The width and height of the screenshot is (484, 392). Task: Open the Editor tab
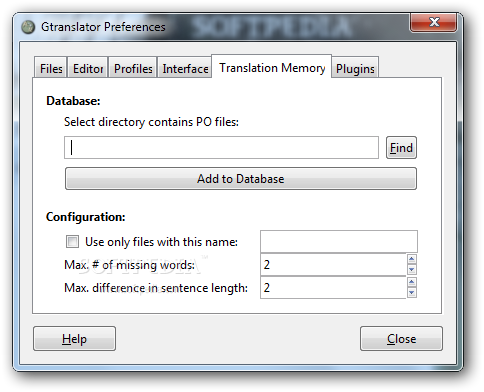[88, 68]
